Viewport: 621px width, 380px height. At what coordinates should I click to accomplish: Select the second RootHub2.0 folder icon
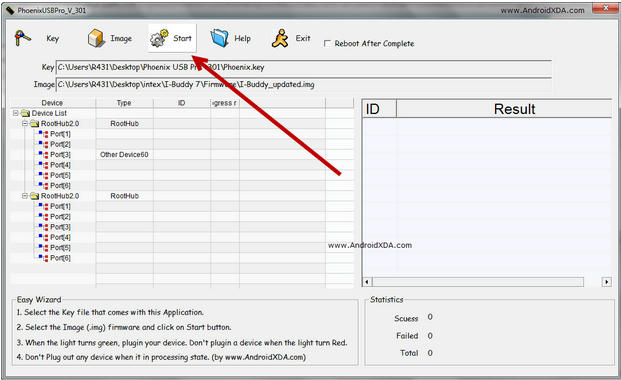tap(34, 196)
